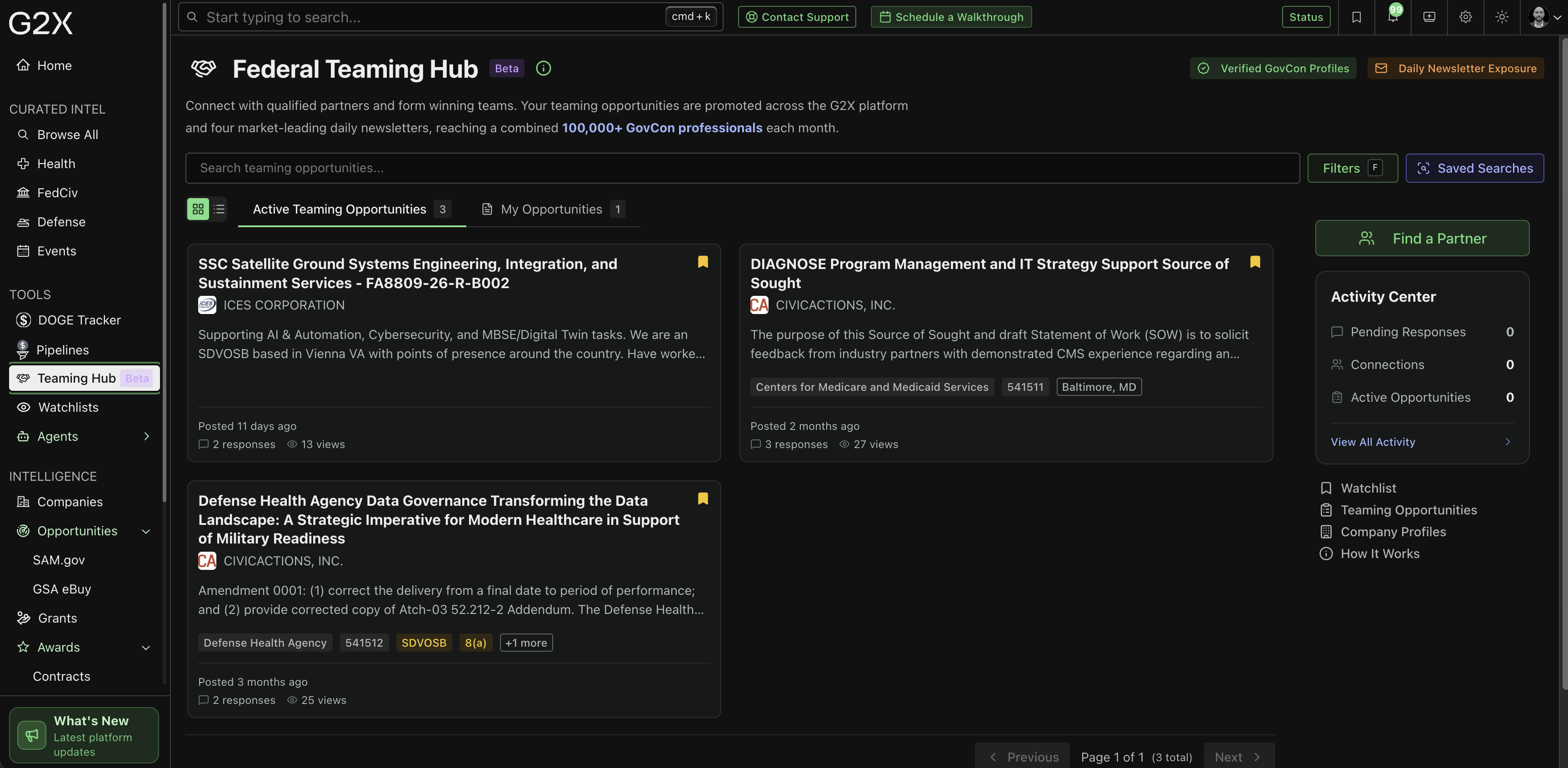The width and height of the screenshot is (1568, 768).
Task: Open Saved Searches
Action: pyautogui.click(x=1474, y=168)
